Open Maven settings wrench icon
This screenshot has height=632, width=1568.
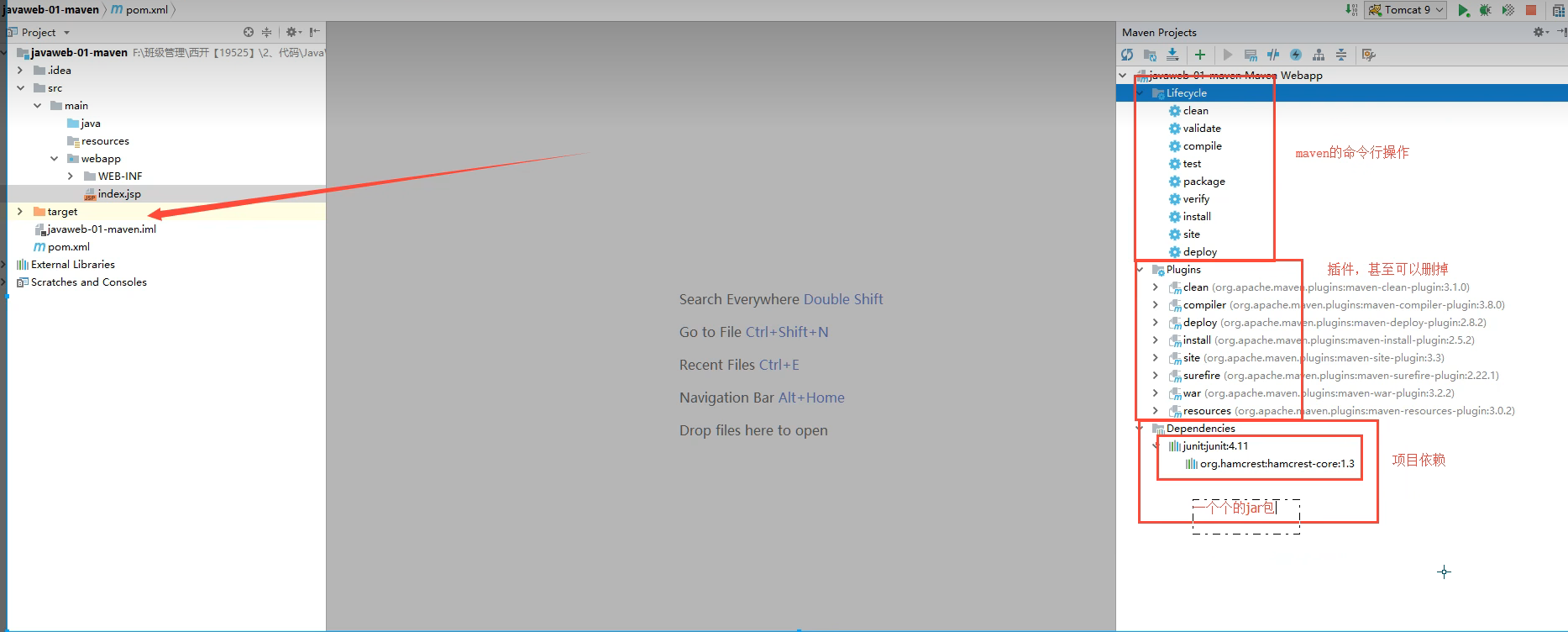[x=1369, y=55]
